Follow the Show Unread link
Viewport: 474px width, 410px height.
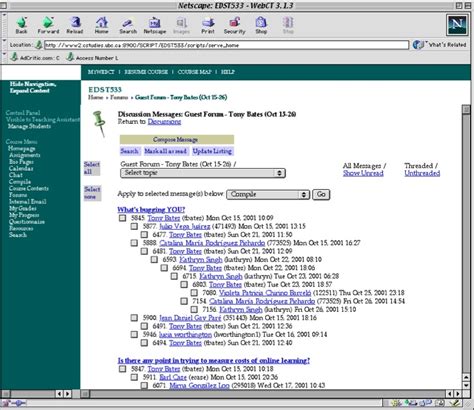click(x=363, y=173)
